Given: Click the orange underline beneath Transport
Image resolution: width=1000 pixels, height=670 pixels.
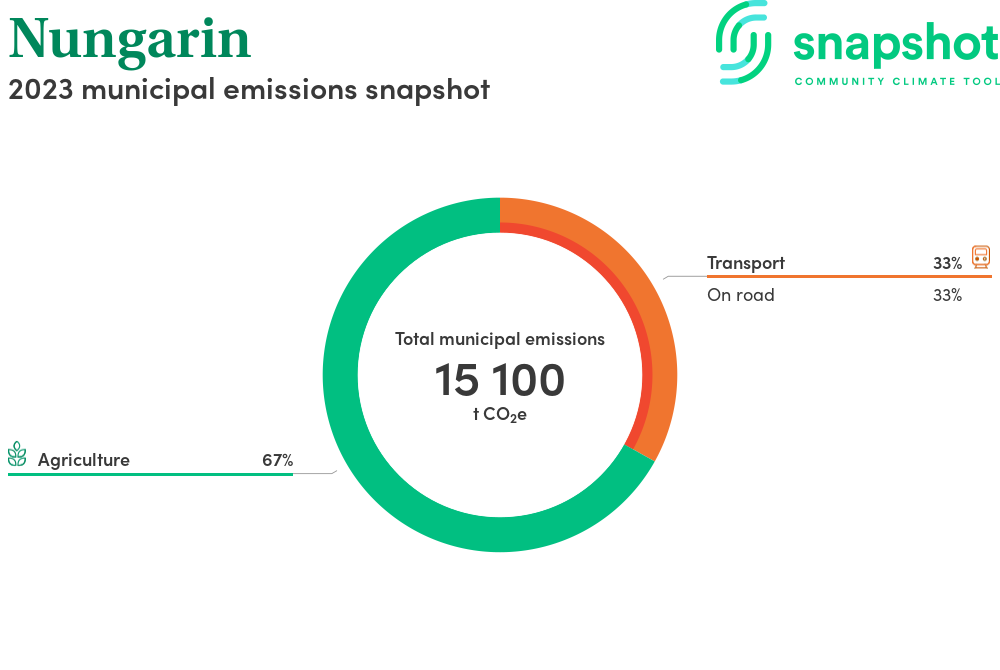Looking at the screenshot, I should point(835,276).
